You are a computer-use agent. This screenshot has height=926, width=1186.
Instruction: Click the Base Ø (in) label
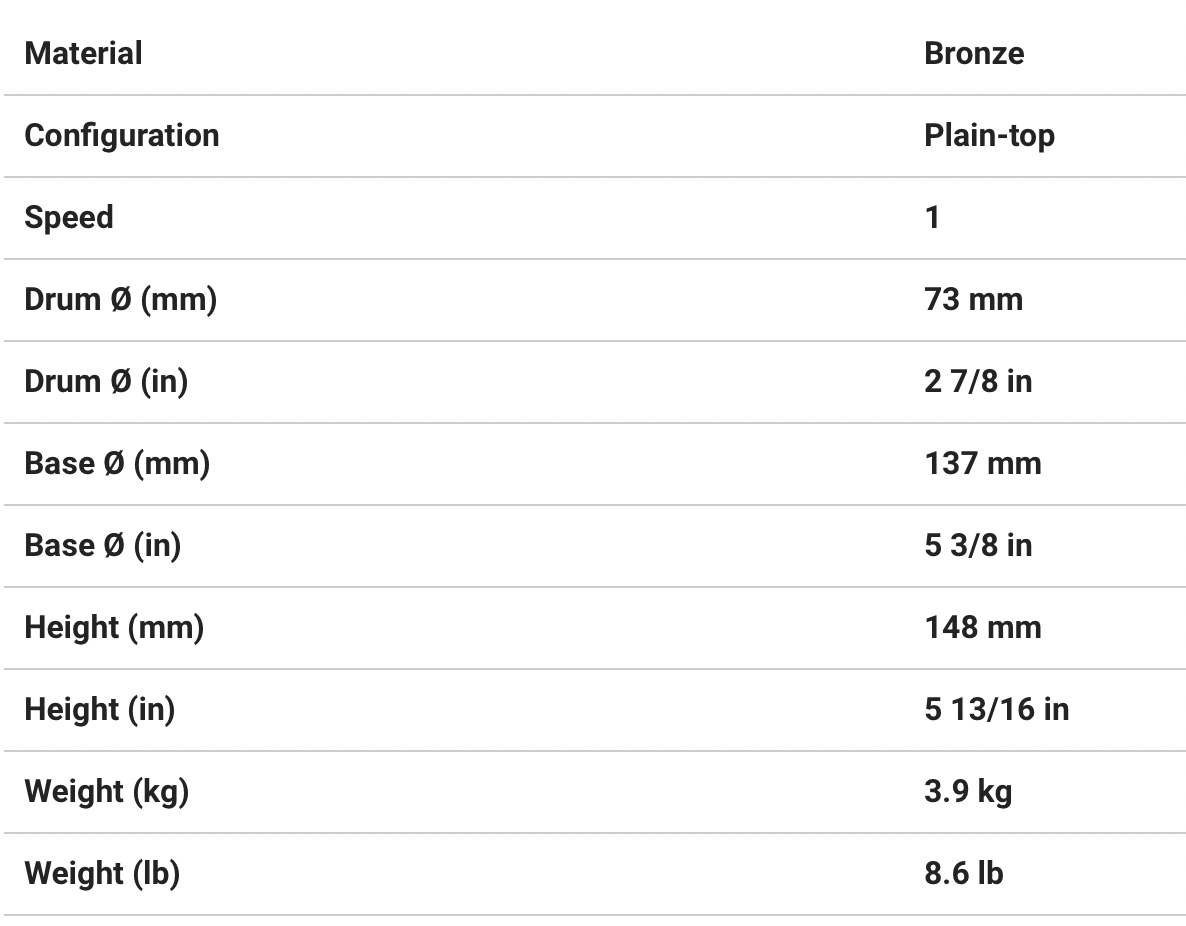(102, 545)
